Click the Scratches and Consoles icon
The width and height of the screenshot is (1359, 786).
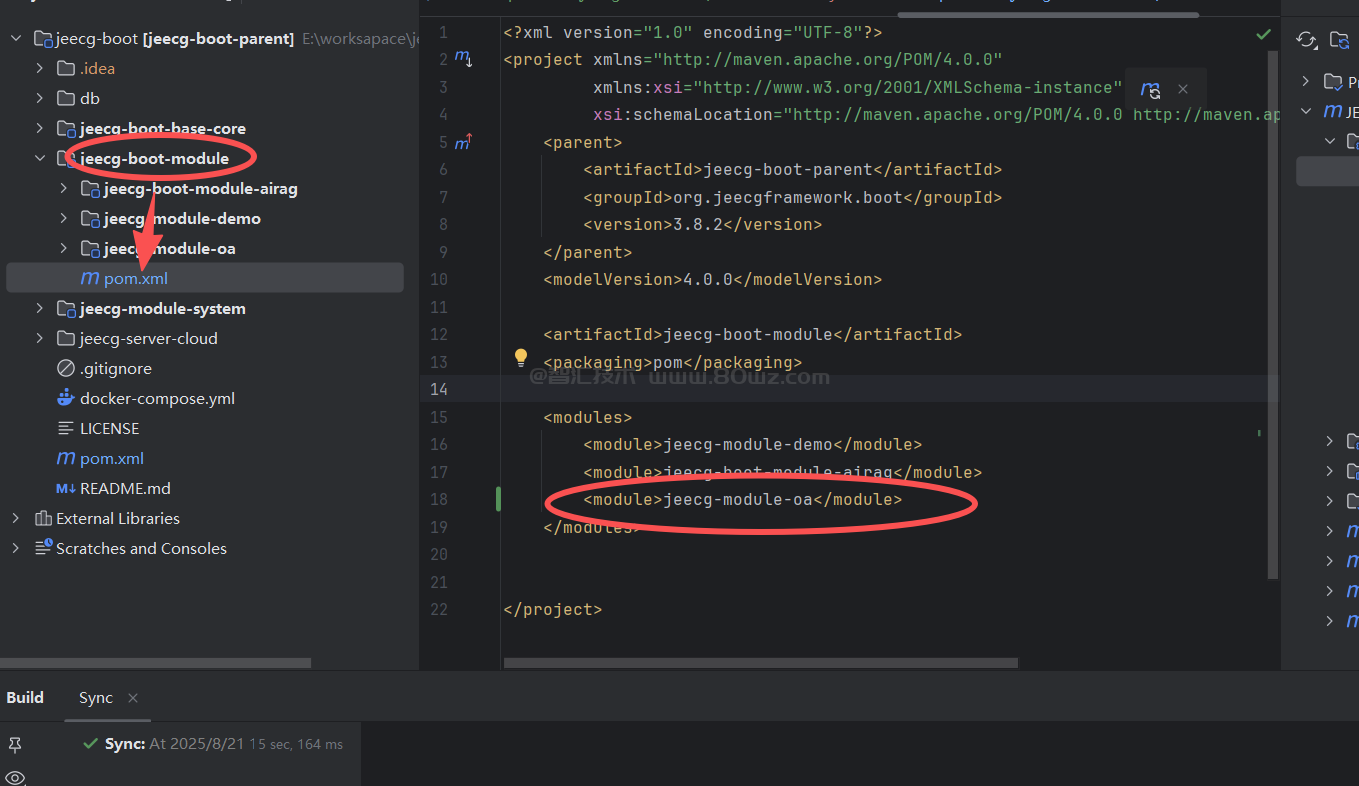[43, 548]
